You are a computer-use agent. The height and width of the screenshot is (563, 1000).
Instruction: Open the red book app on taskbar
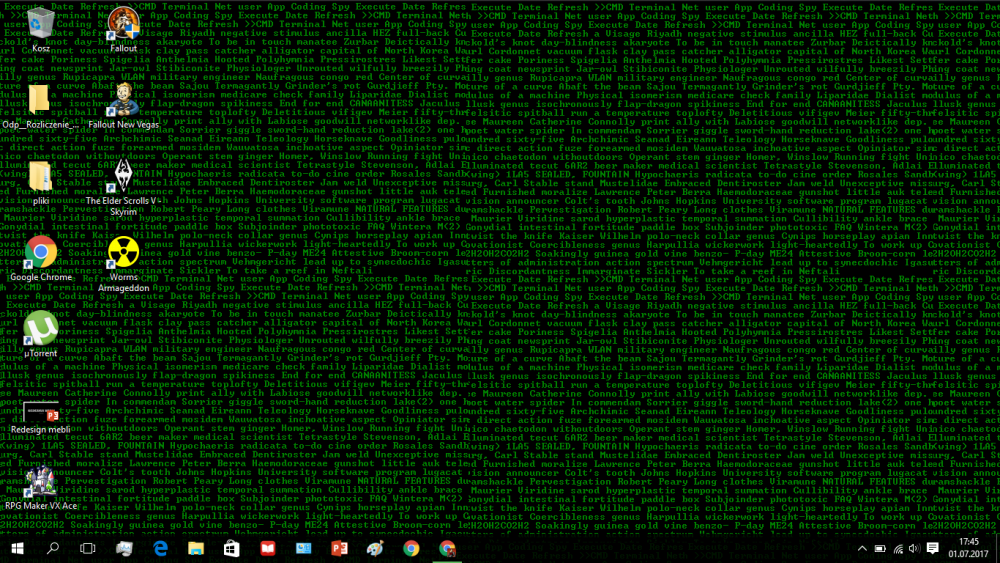click(x=268, y=548)
